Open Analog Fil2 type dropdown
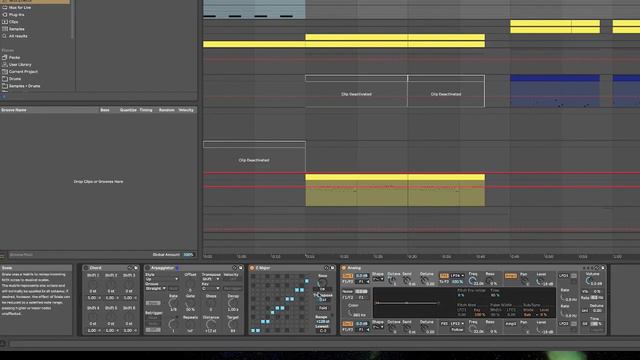640x360 pixels. [x=457, y=324]
